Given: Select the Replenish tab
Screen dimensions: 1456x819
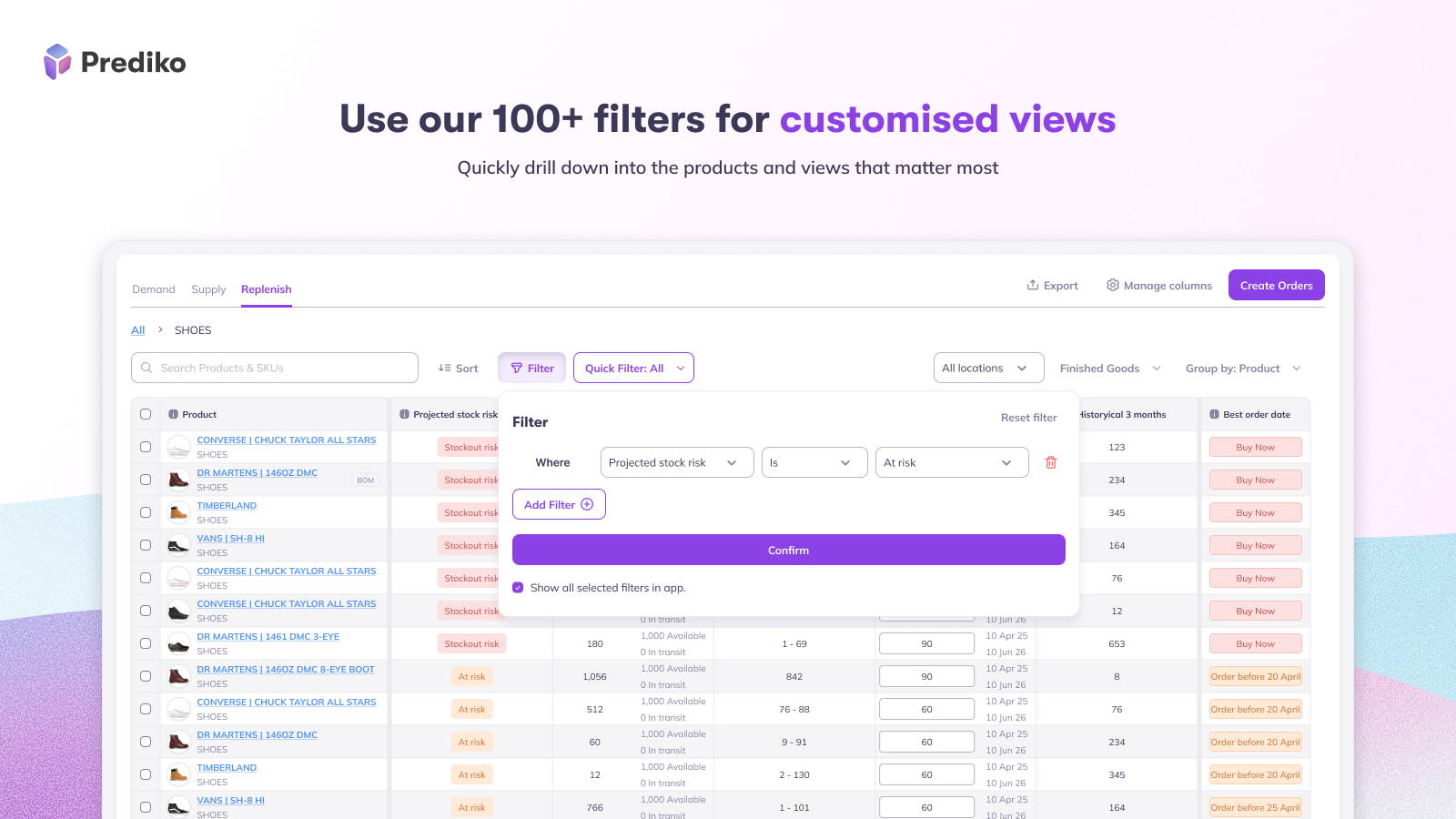Looking at the screenshot, I should pos(267,289).
